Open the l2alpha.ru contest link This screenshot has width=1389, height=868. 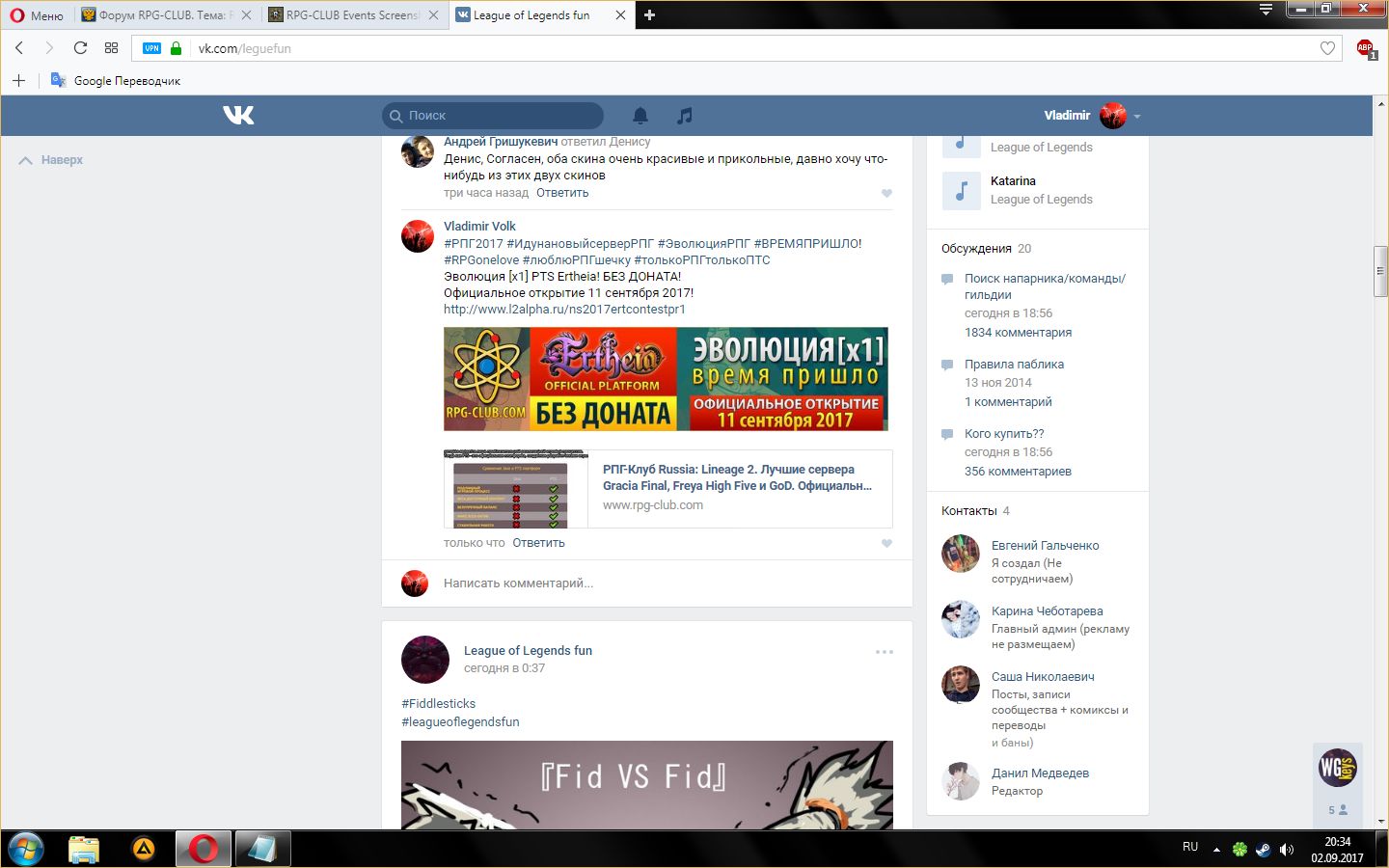(564, 310)
